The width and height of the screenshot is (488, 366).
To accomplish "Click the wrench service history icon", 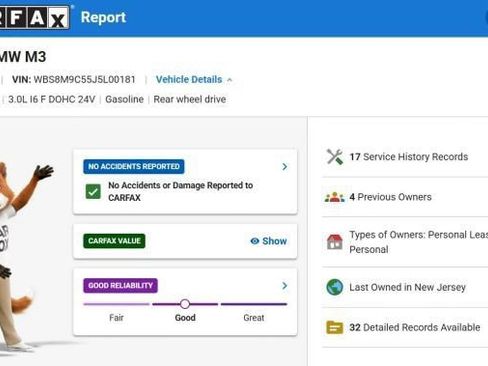I will coord(335,157).
